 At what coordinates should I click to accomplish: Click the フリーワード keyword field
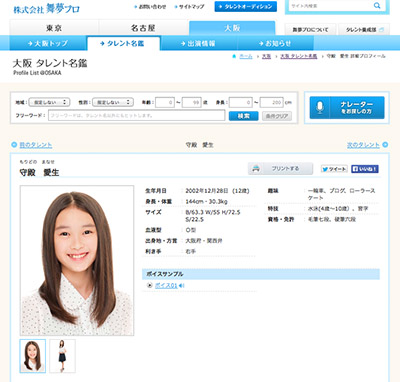click(137, 116)
